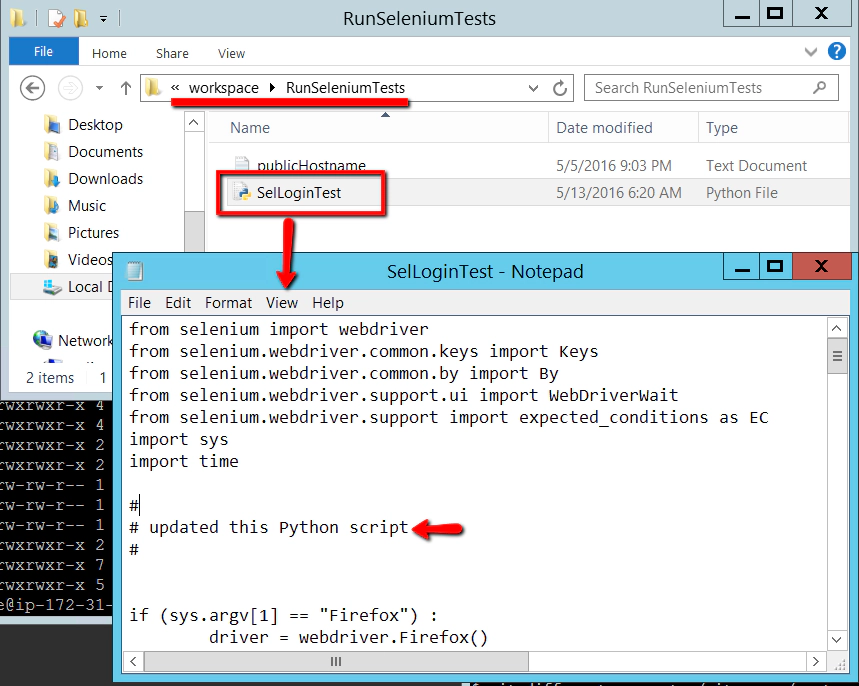Expand the ribbon using the chevron near Help
This screenshot has width=859, height=686.
pos(811,52)
